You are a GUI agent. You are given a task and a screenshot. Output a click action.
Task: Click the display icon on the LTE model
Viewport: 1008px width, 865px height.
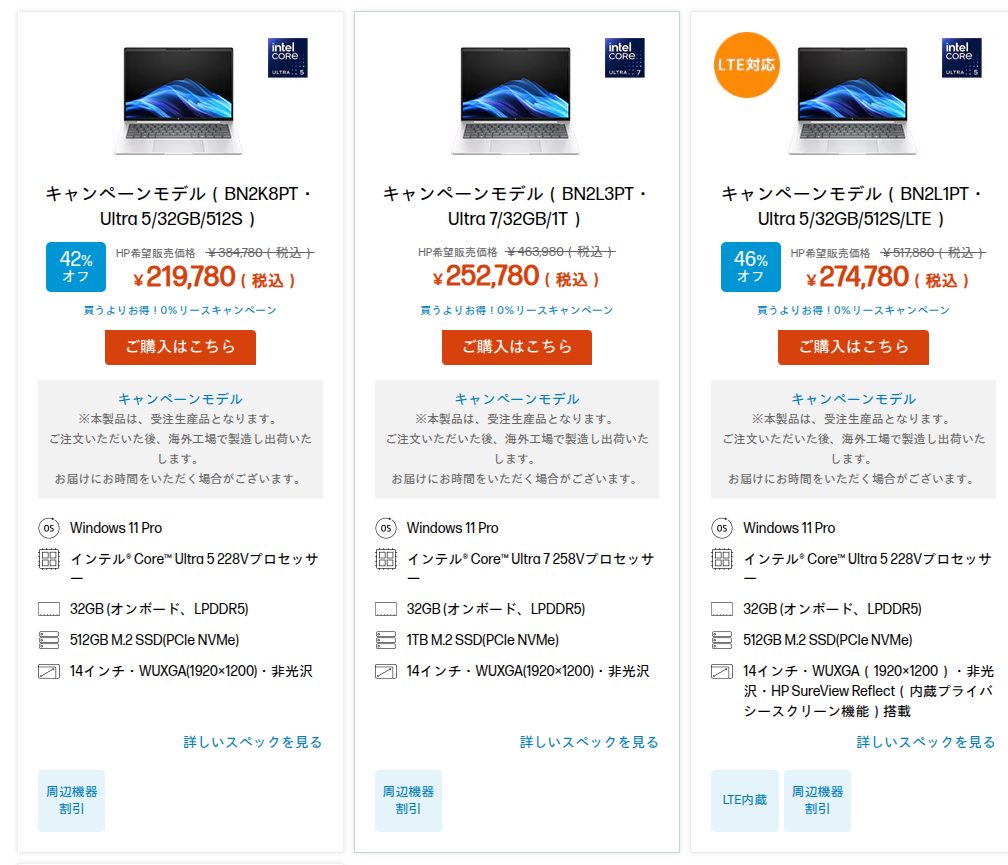tap(722, 672)
